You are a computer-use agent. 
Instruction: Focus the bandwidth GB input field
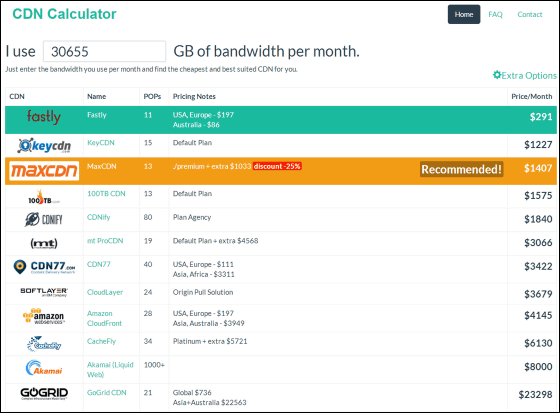tap(104, 51)
